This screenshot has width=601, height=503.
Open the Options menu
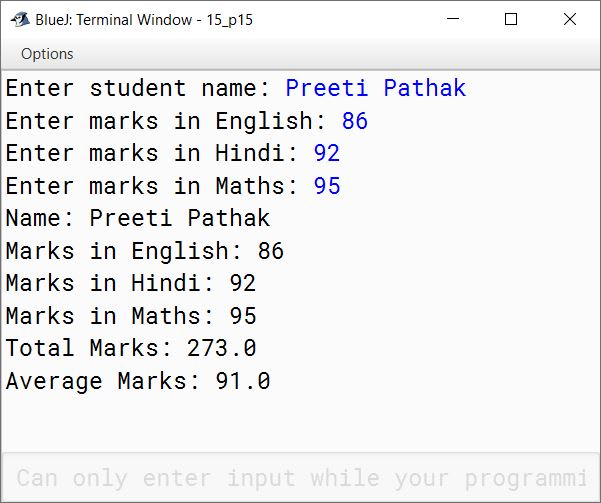47,54
